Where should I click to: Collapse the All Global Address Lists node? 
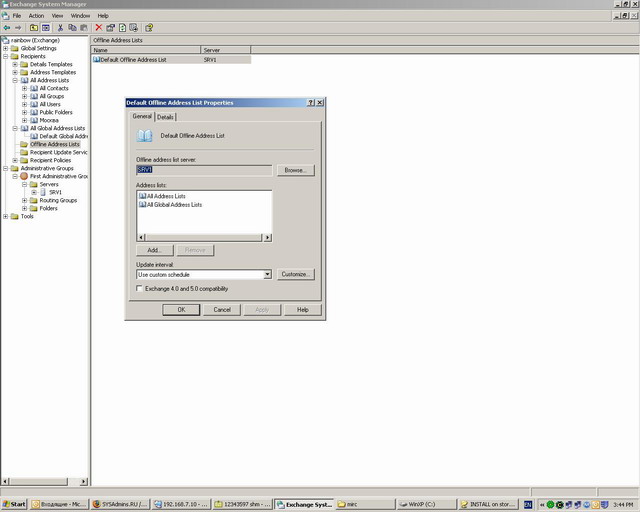15,128
